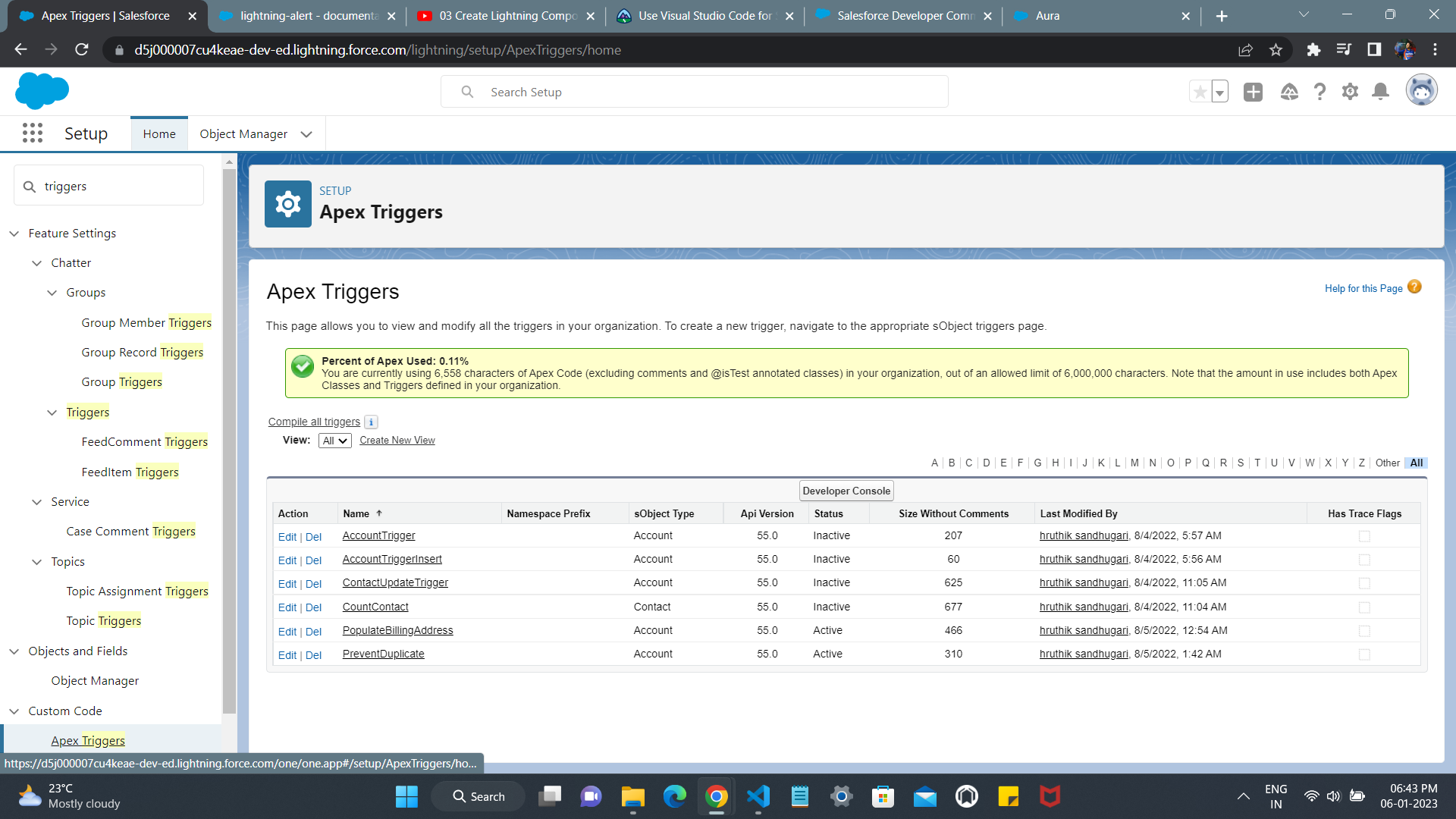Open the Object Manager tab dropdown arrow

[306, 134]
